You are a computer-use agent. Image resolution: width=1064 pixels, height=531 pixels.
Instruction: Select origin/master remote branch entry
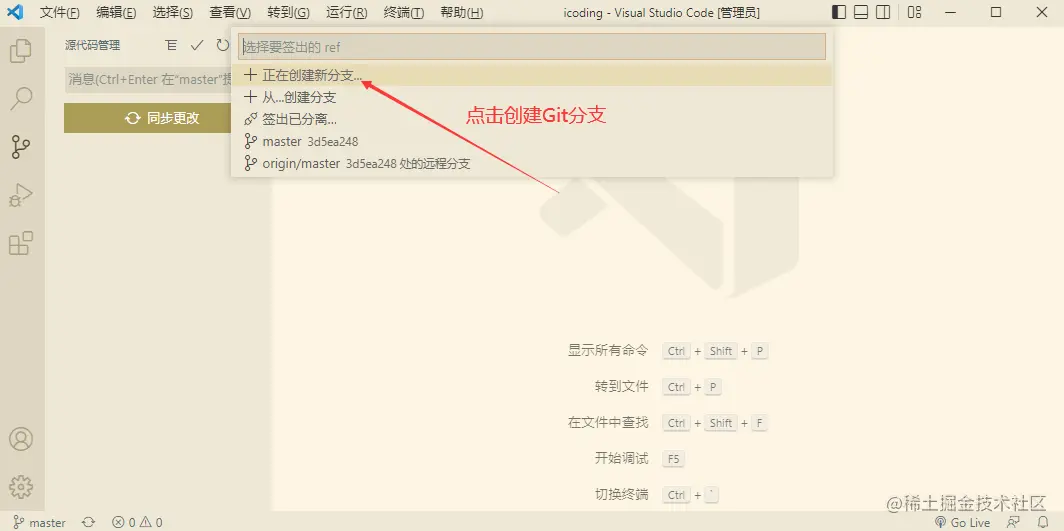(x=531, y=163)
